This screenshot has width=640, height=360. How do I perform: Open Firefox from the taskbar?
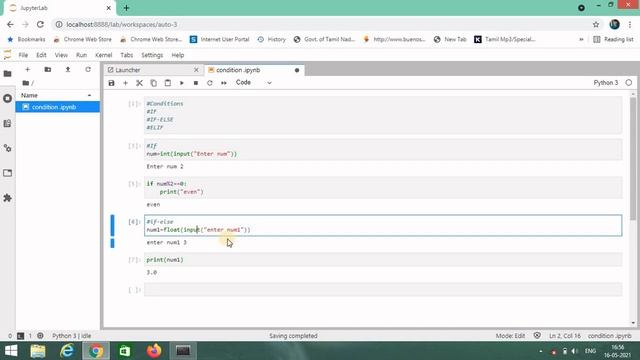(154, 351)
